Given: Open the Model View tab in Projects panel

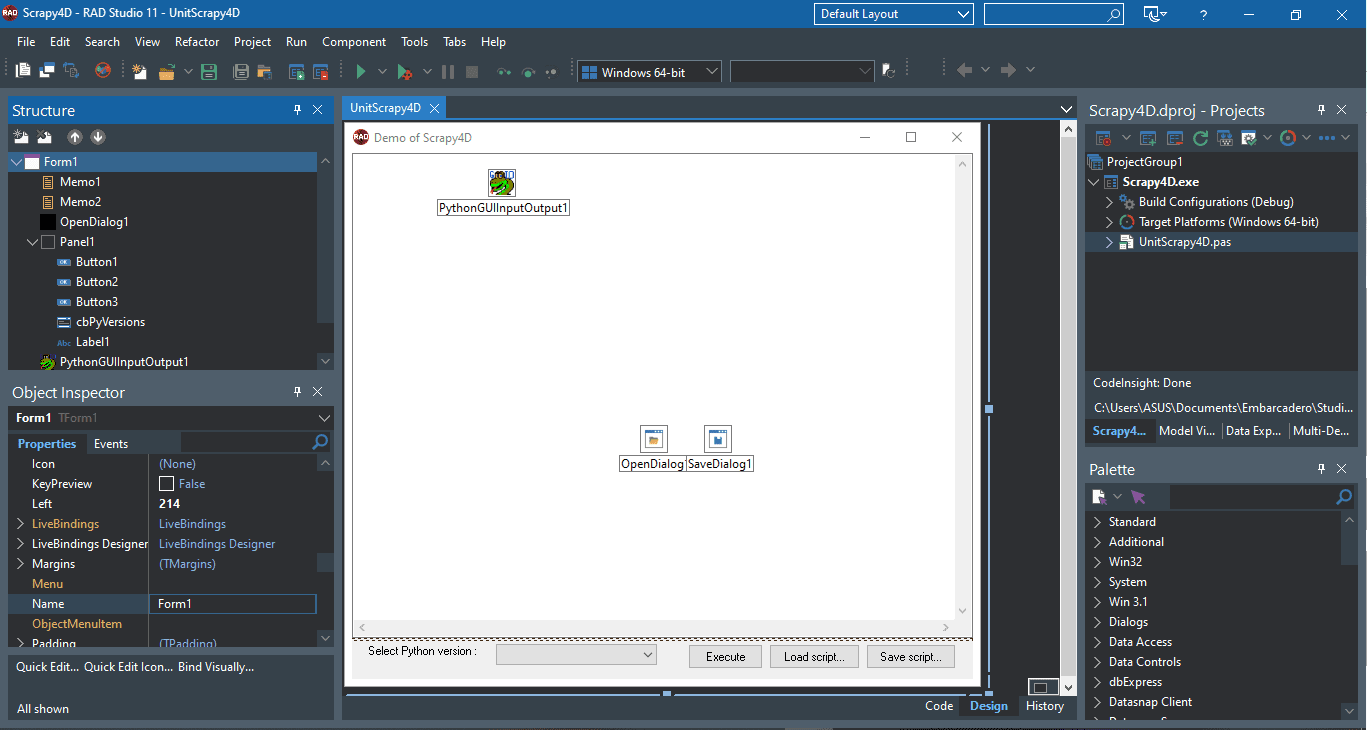Looking at the screenshot, I should click(1187, 431).
